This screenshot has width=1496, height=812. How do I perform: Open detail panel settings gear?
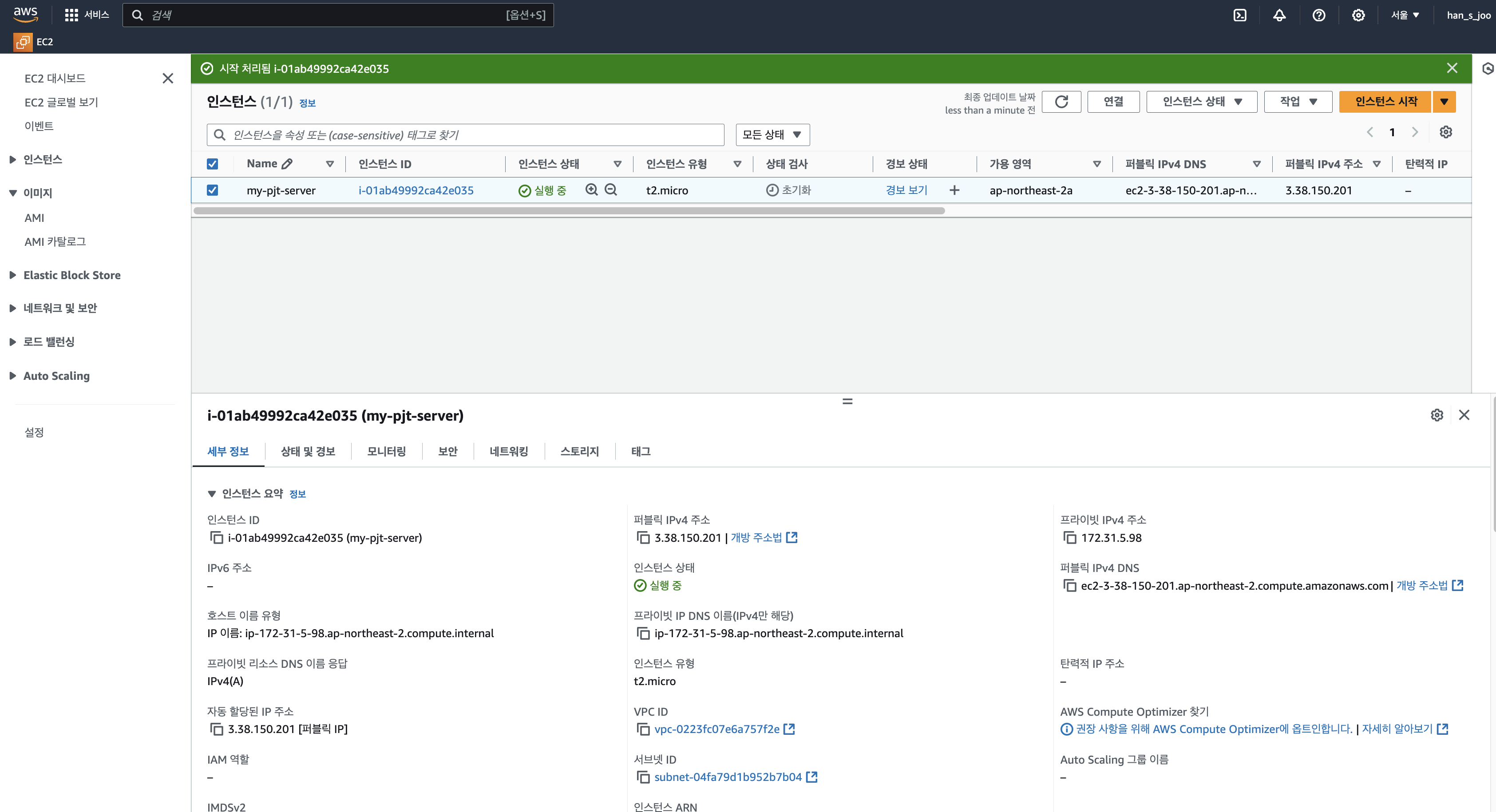pyautogui.click(x=1437, y=415)
